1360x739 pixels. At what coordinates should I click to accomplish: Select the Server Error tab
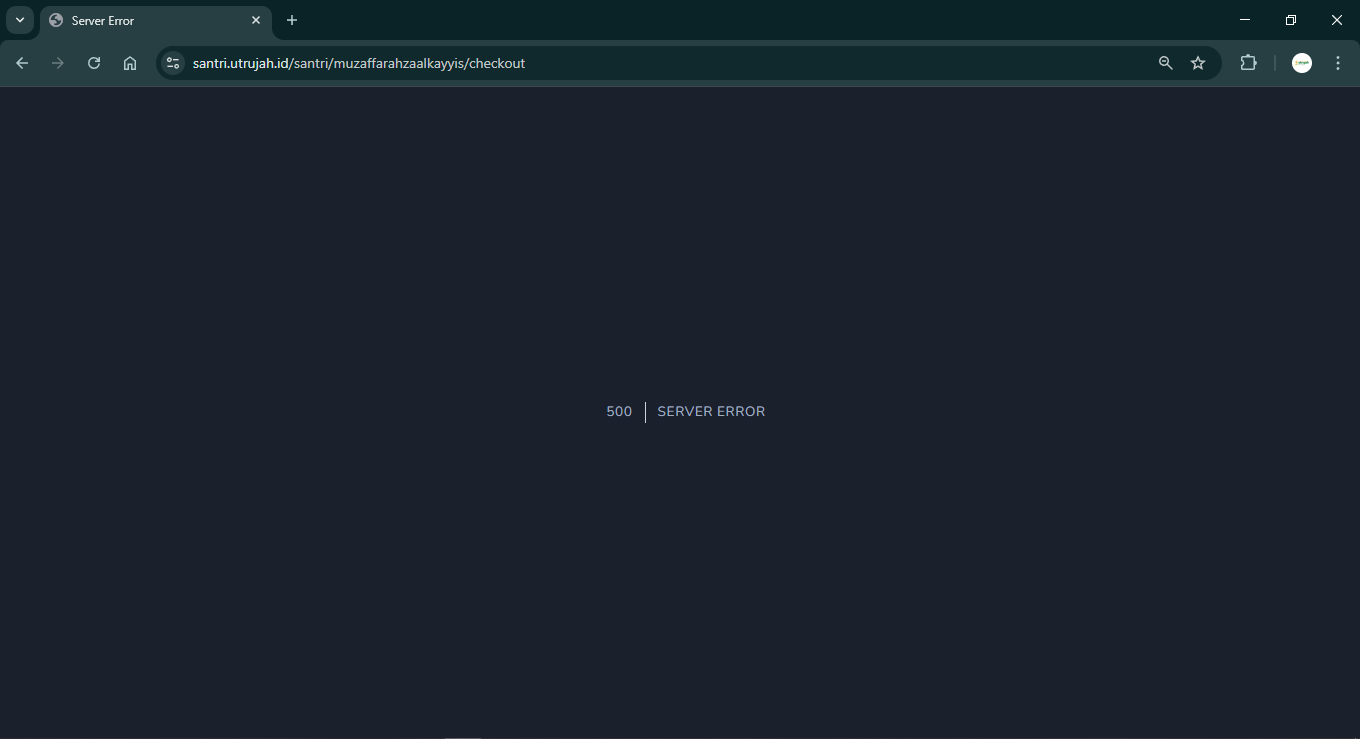coord(140,20)
